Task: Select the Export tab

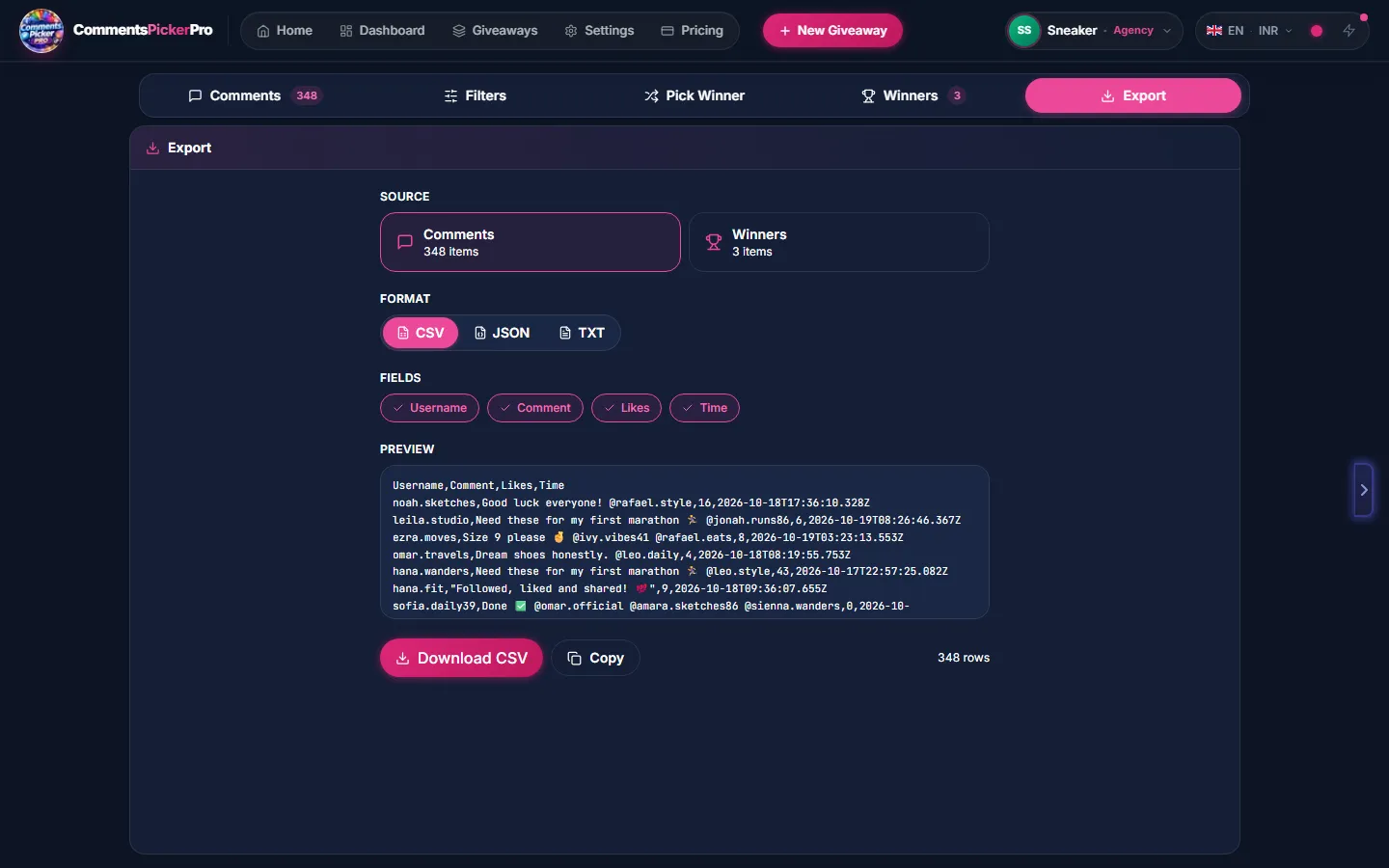Action: (1132, 95)
